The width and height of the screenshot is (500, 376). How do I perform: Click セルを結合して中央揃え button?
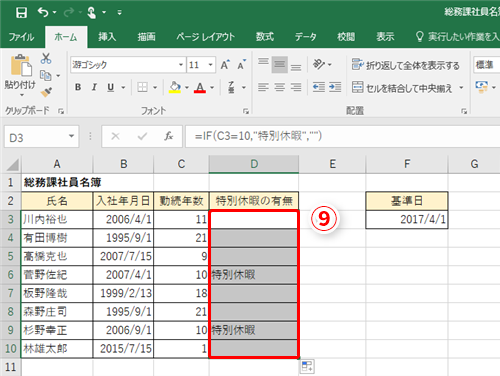point(402,88)
